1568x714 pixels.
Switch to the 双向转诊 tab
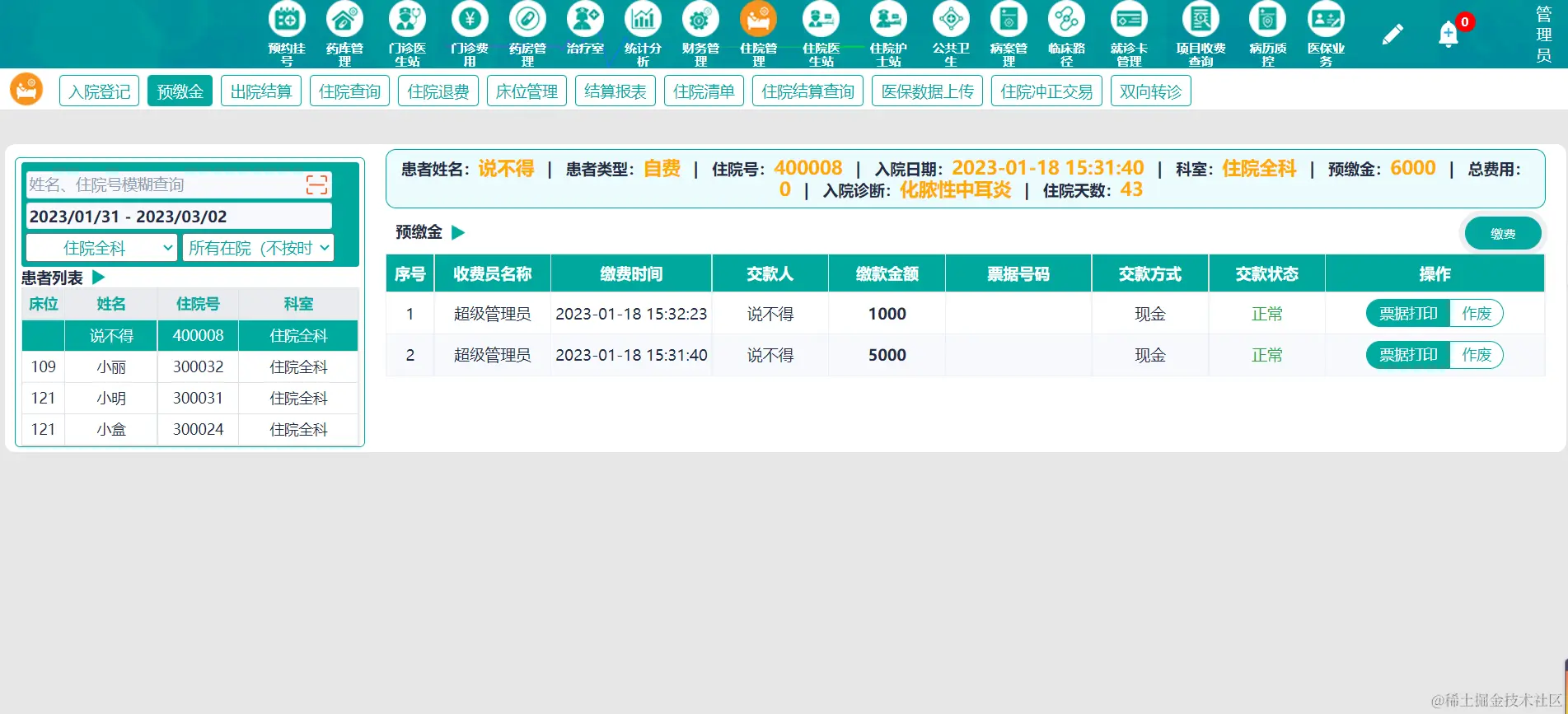point(1150,91)
